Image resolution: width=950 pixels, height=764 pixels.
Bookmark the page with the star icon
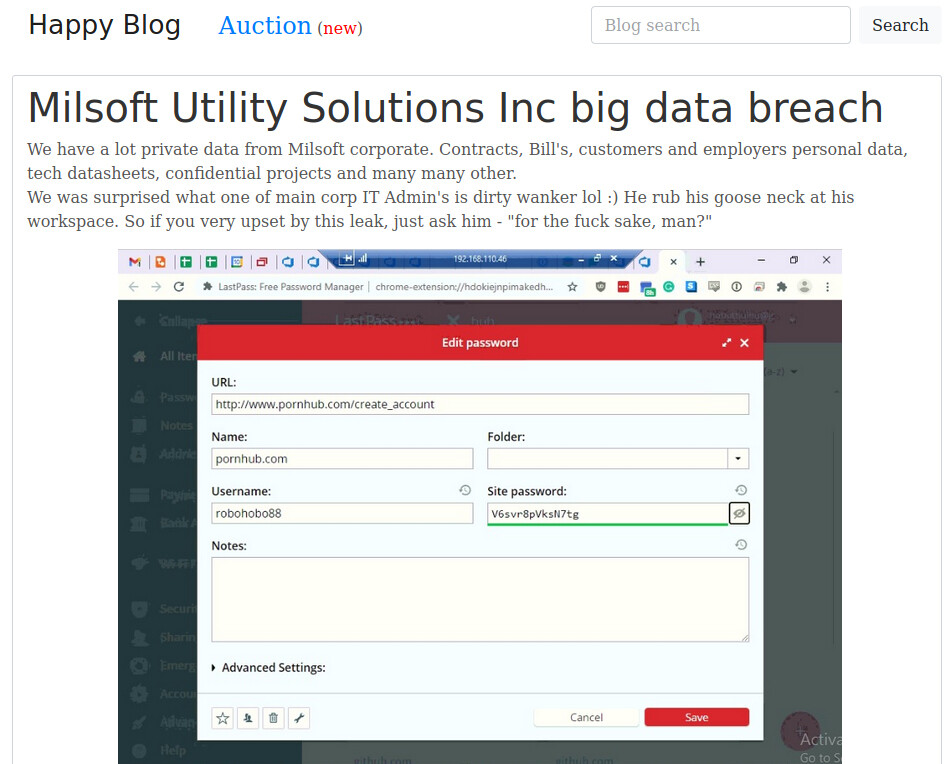click(572, 287)
